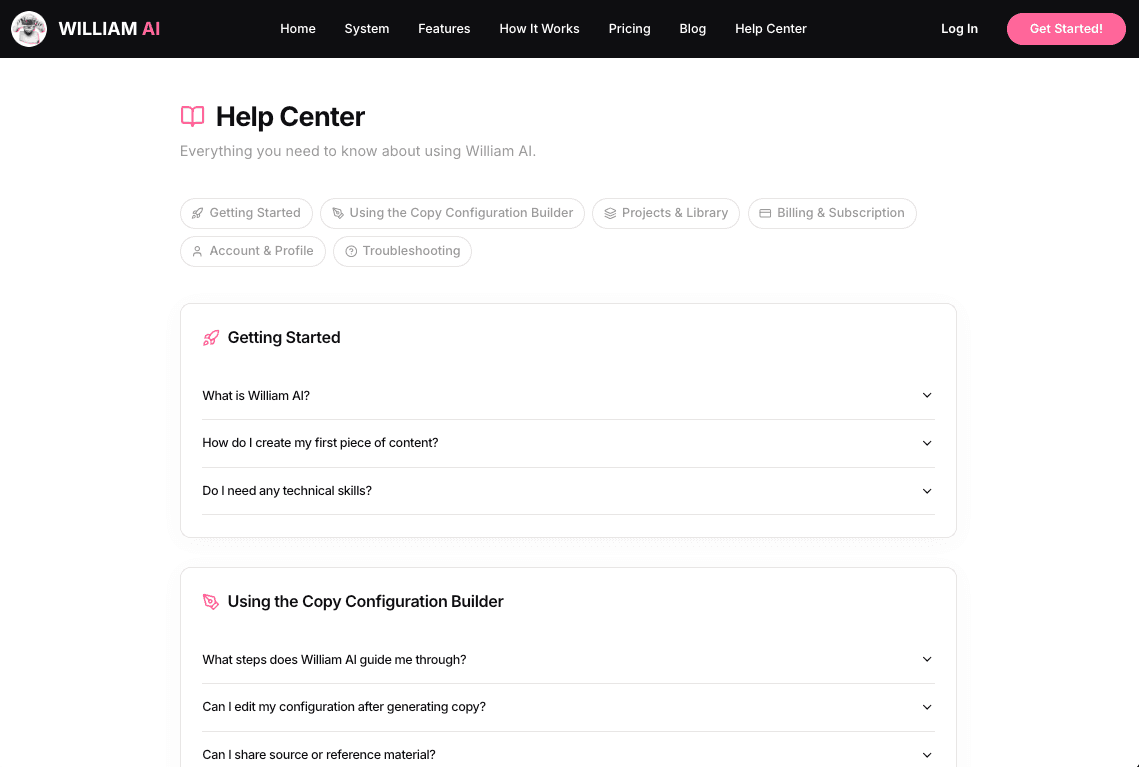Click the Get Started! button
1139x767 pixels.
click(x=1066, y=29)
